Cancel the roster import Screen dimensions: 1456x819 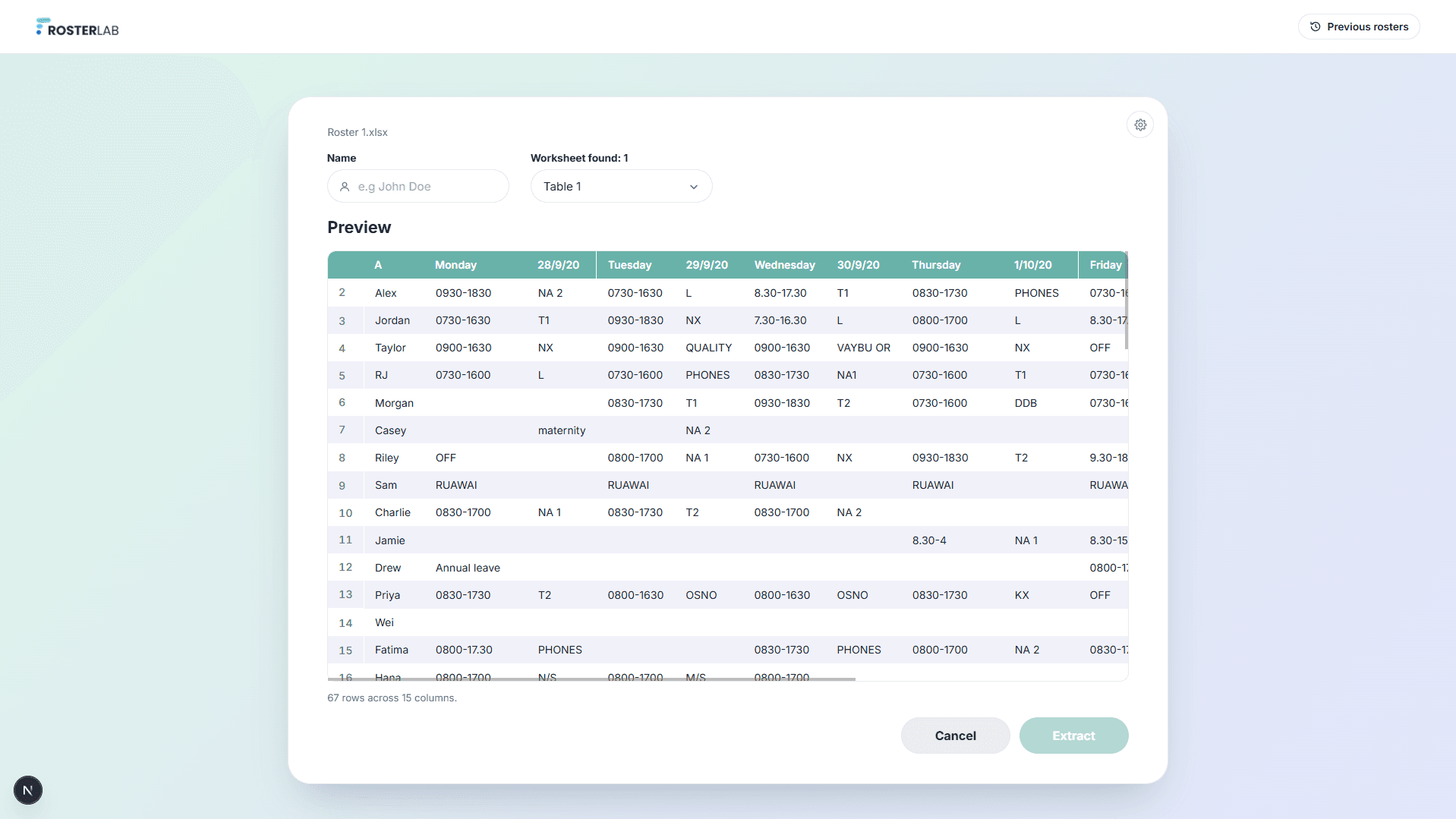[x=955, y=736]
